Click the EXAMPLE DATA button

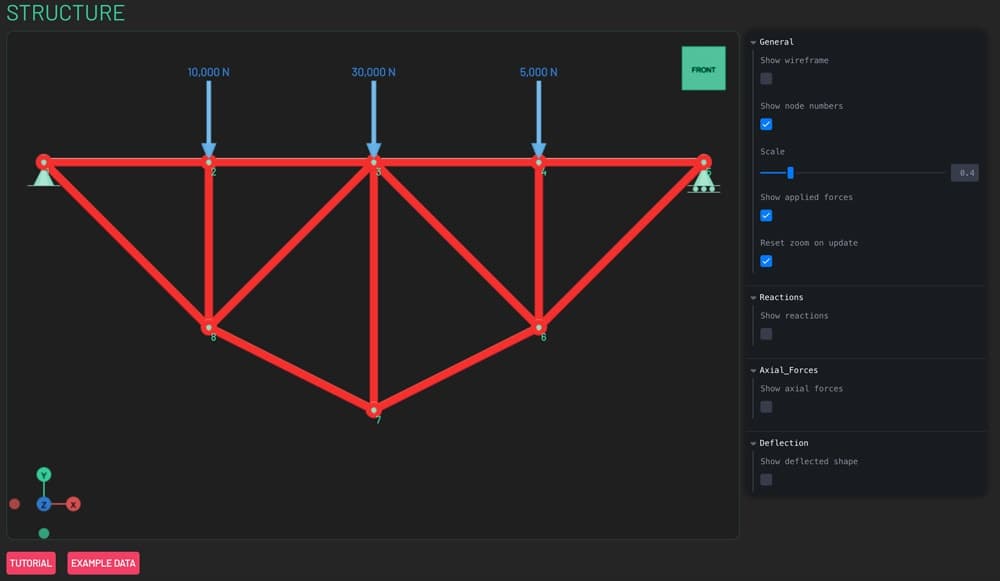[x=103, y=563]
